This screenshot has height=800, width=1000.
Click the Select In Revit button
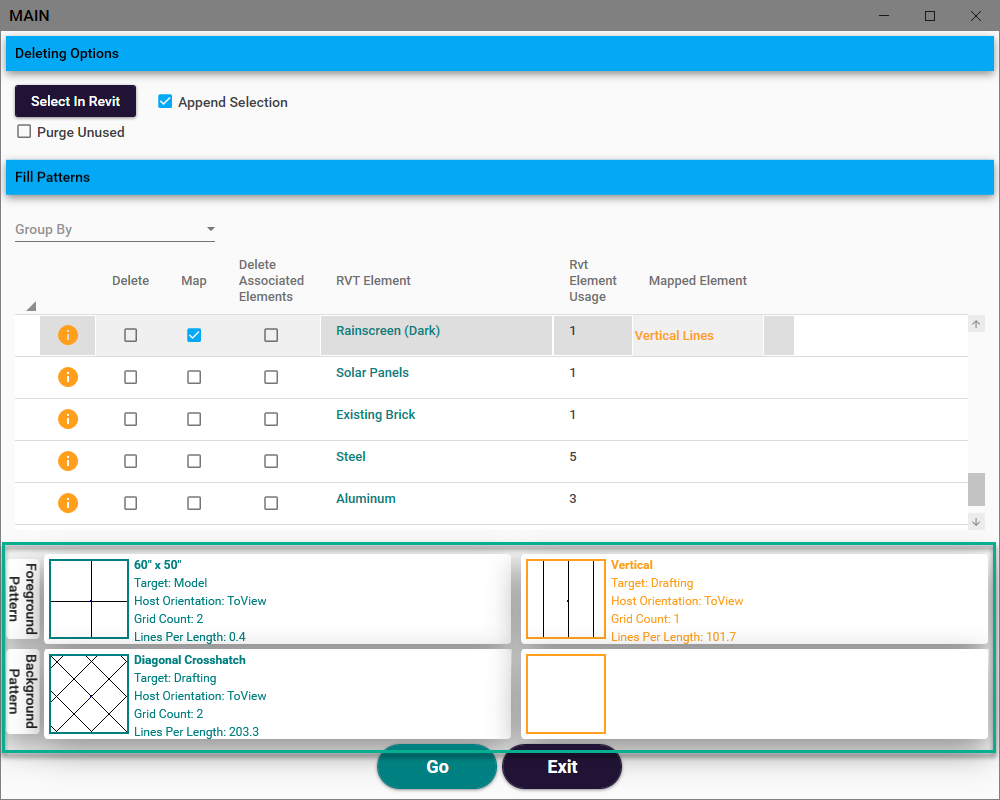click(75, 101)
